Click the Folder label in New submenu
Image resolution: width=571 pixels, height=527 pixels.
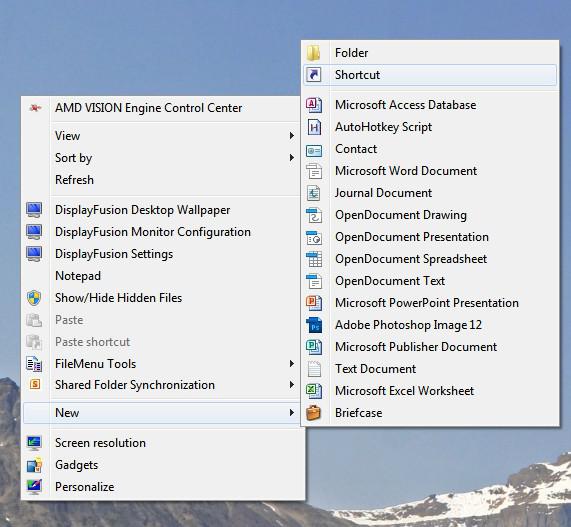point(351,53)
